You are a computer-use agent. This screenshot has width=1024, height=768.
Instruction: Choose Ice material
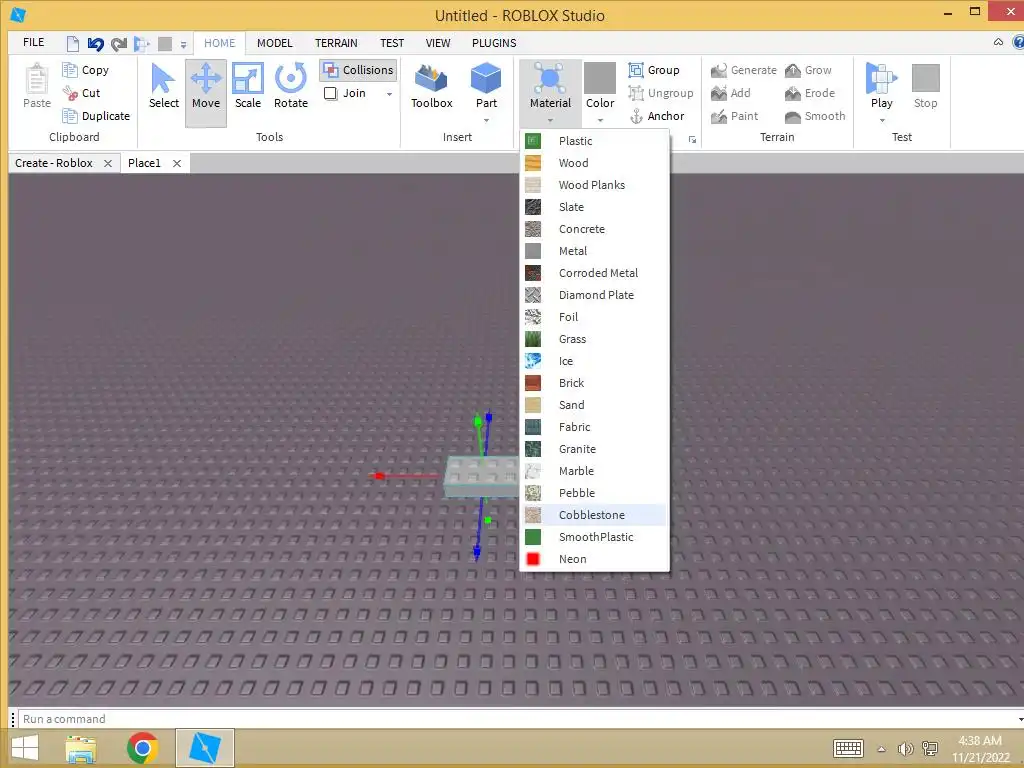(x=593, y=360)
